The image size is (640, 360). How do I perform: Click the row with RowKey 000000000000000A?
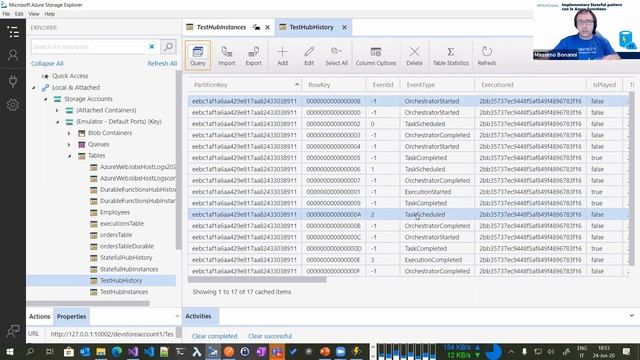pos(408,214)
